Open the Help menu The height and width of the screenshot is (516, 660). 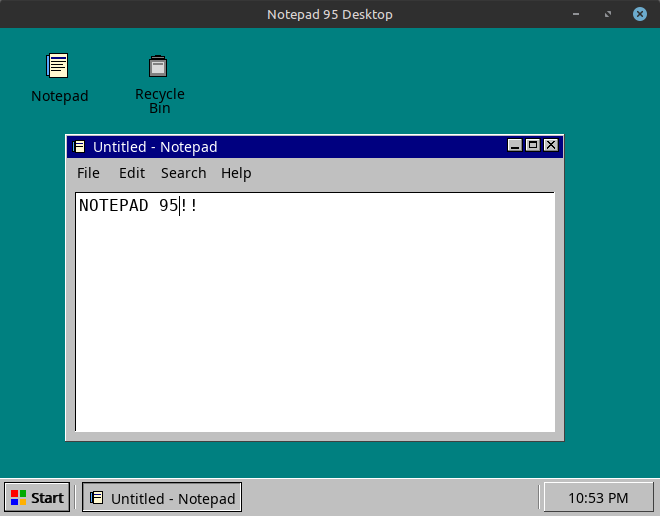pos(236,173)
